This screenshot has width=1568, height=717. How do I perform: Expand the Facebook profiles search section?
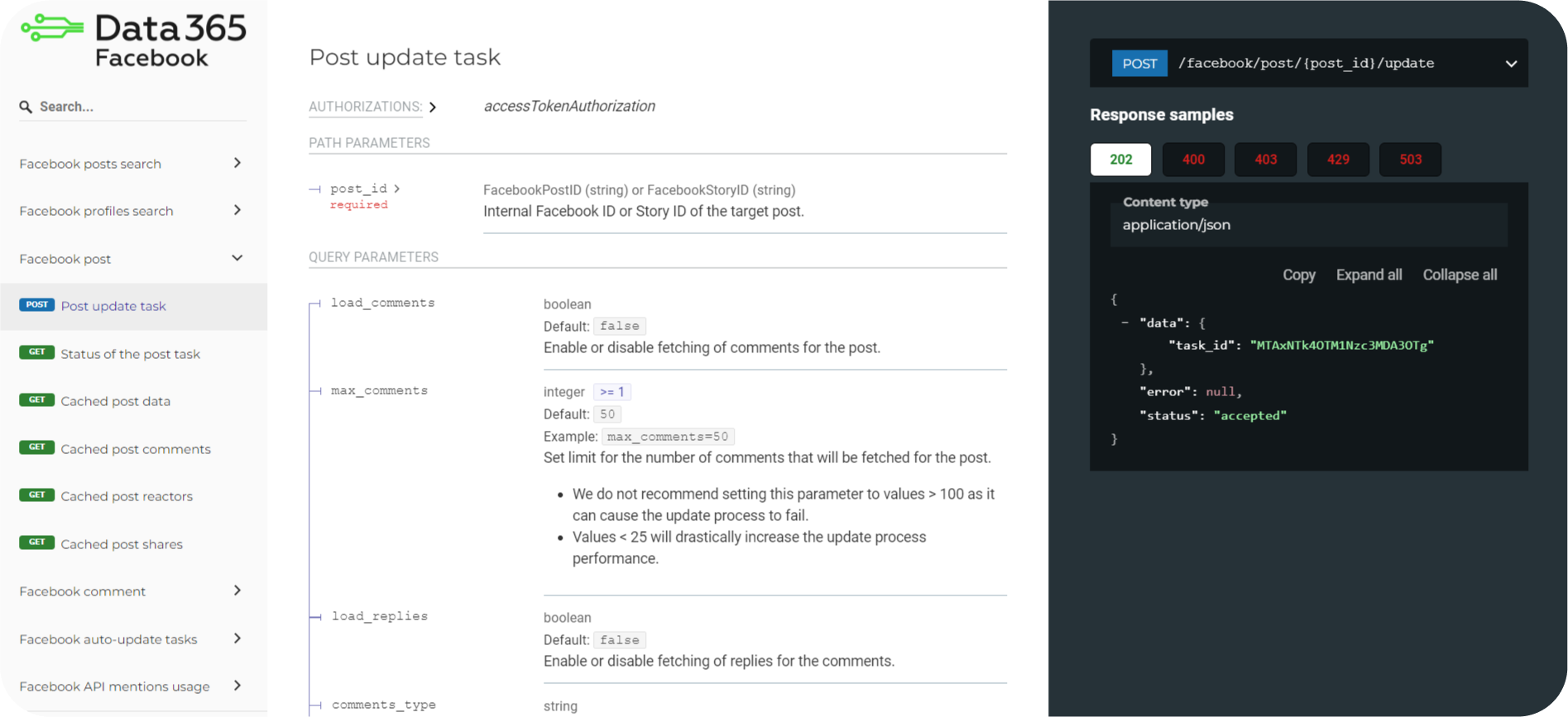[237, 210]
